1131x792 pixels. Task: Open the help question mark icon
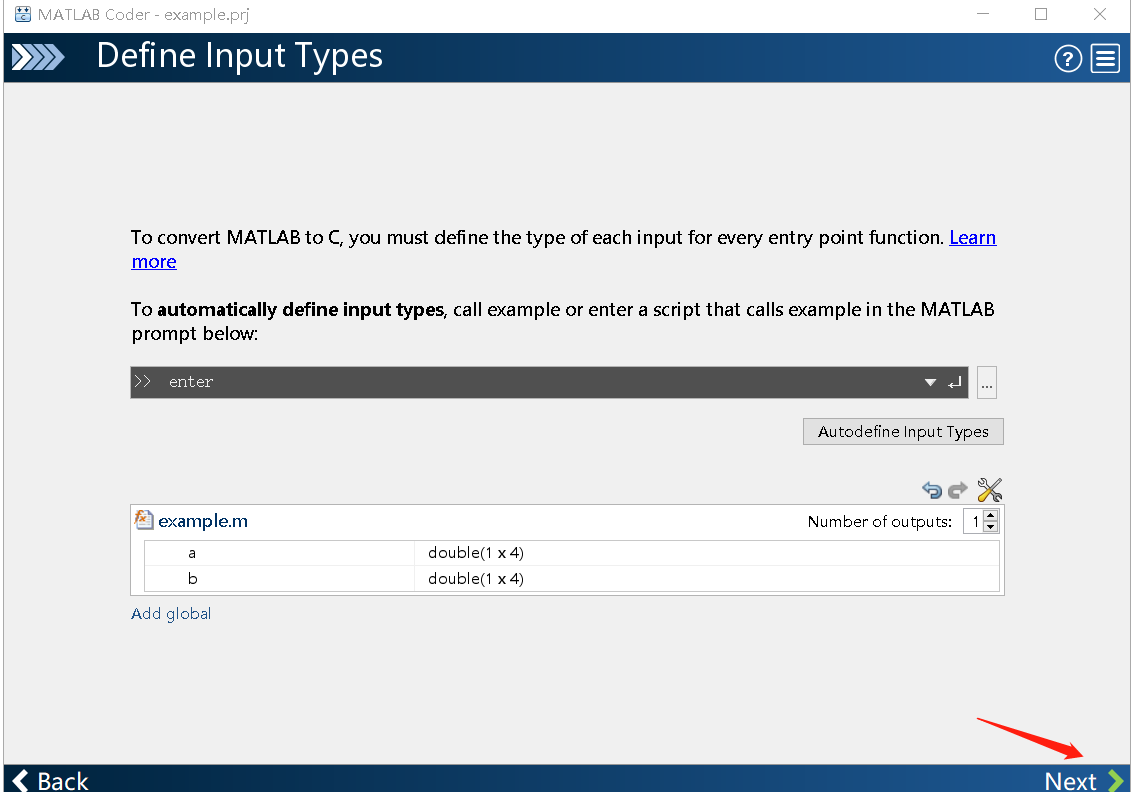(x=1068, y=59)
